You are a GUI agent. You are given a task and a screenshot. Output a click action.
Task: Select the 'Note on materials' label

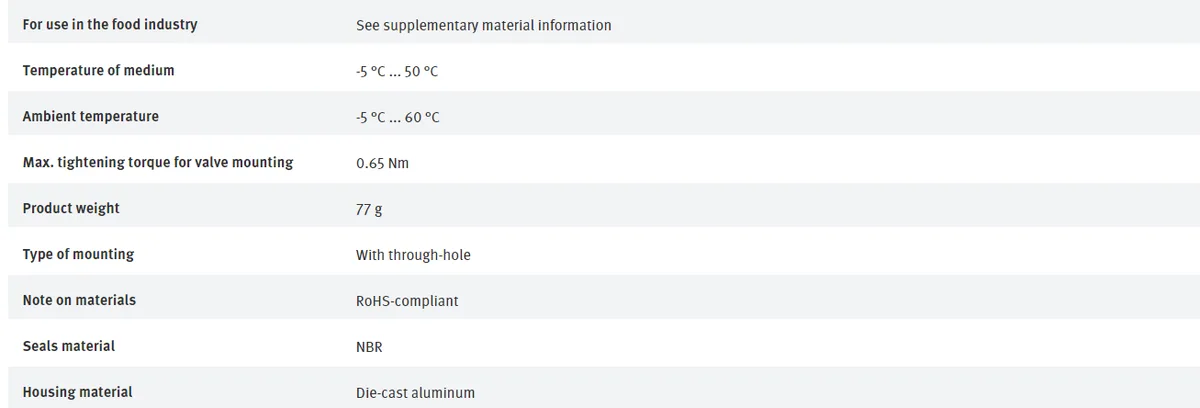click(79, 300)
